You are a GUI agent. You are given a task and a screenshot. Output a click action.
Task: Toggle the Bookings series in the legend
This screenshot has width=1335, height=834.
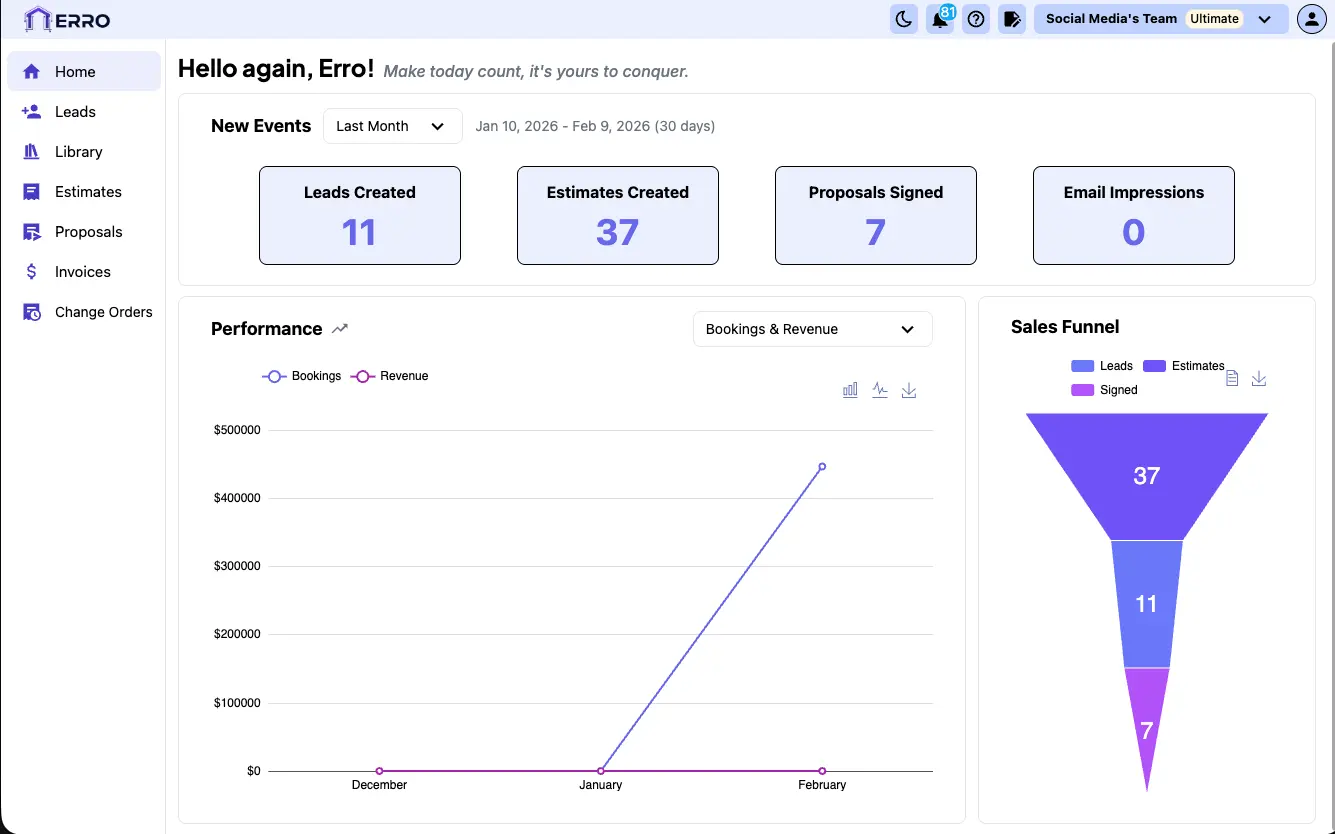[x=301, y=376]
